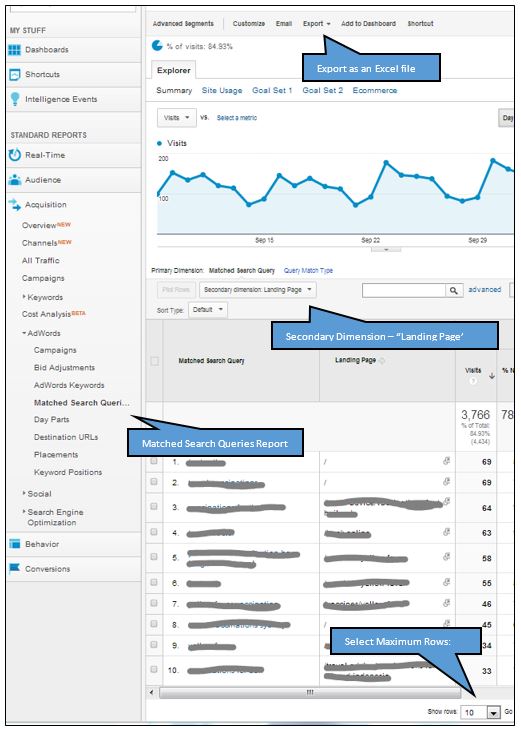Image resolution: width=521 pixels, height=729 pixels.
Task: Click the Shortcuts sidebar icon
Action: click(15, 74)
